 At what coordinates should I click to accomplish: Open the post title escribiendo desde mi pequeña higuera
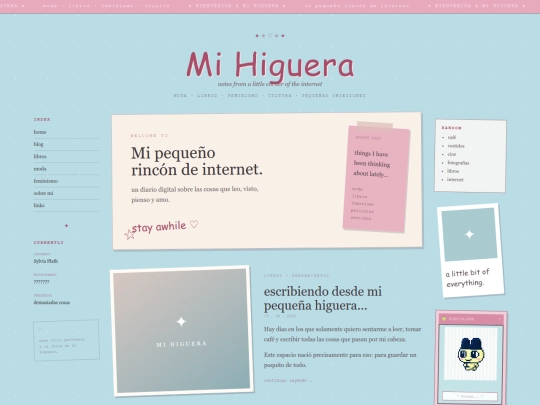click(323, 298)
